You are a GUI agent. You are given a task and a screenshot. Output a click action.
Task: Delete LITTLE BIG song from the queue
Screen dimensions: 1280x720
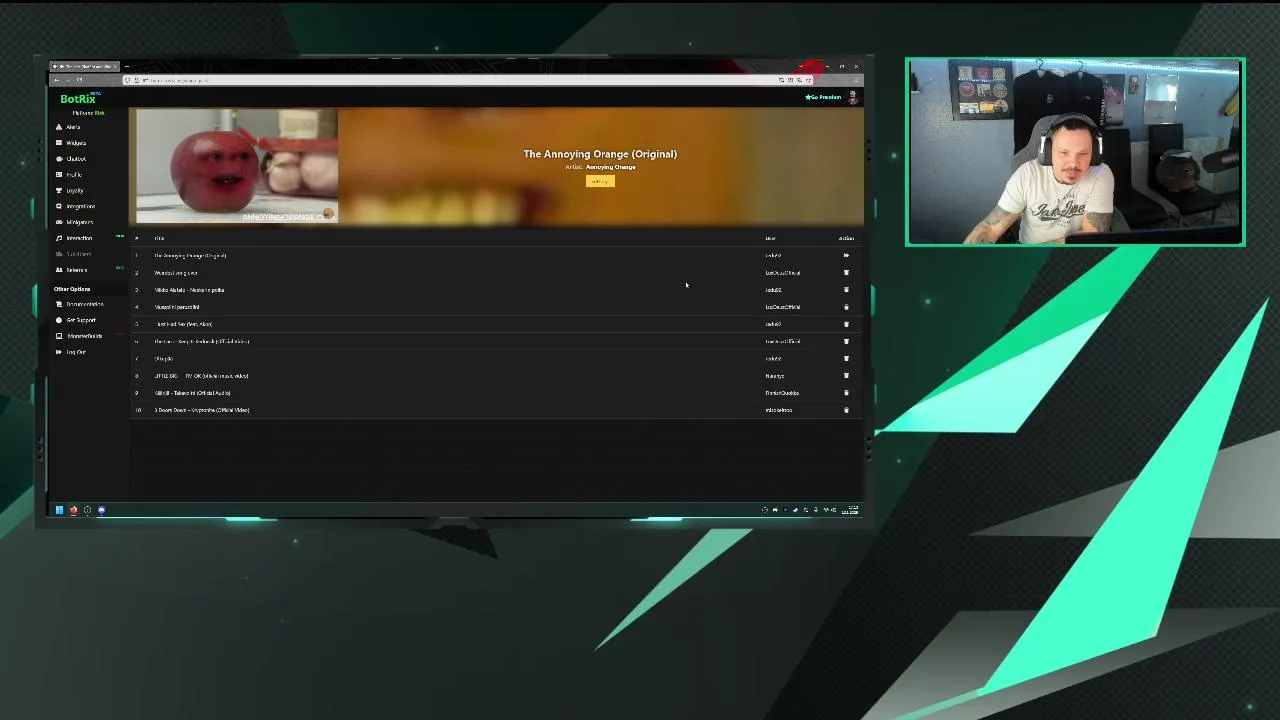[x=846, y=376]
